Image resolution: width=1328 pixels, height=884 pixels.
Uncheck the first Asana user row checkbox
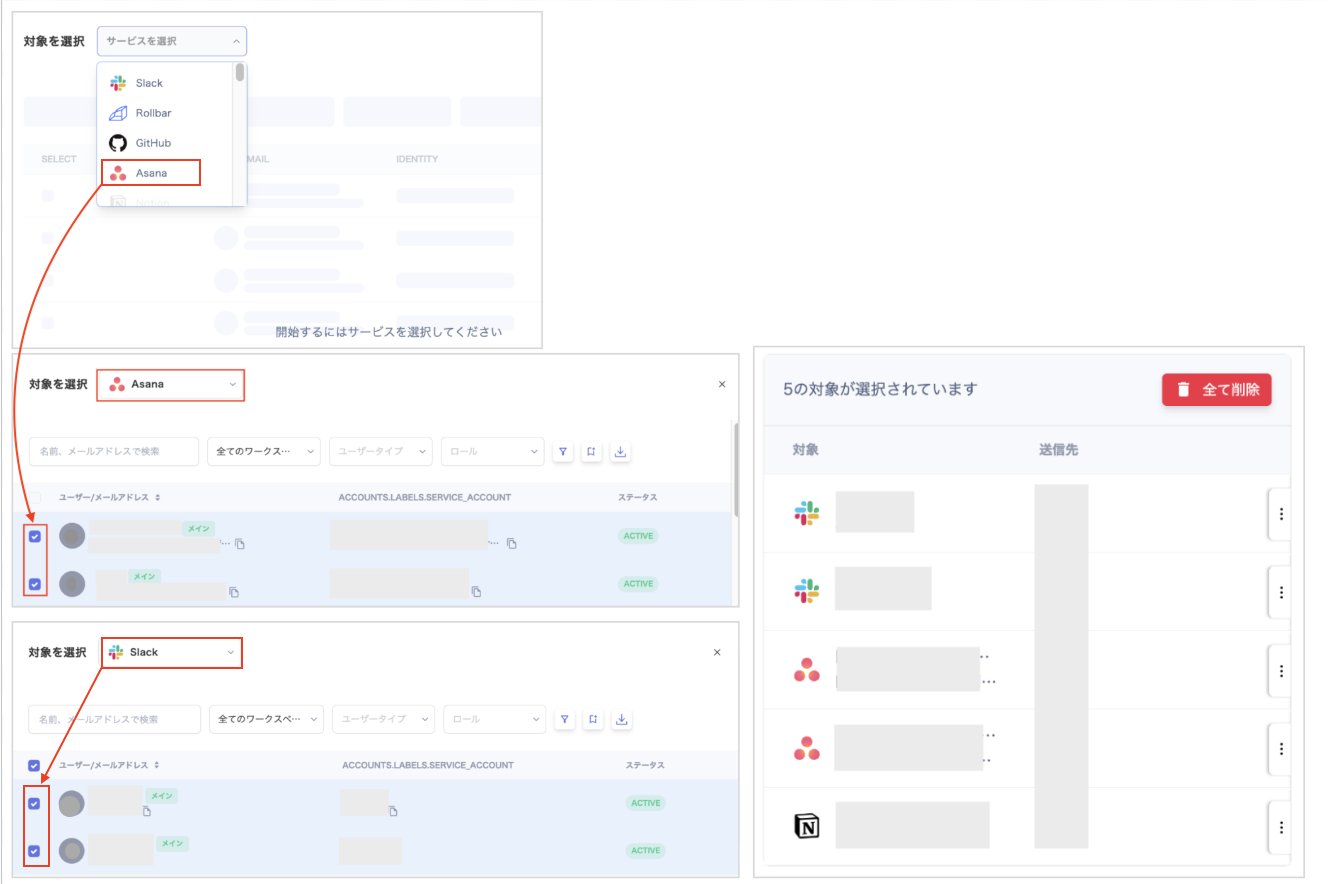pos(35,536)
